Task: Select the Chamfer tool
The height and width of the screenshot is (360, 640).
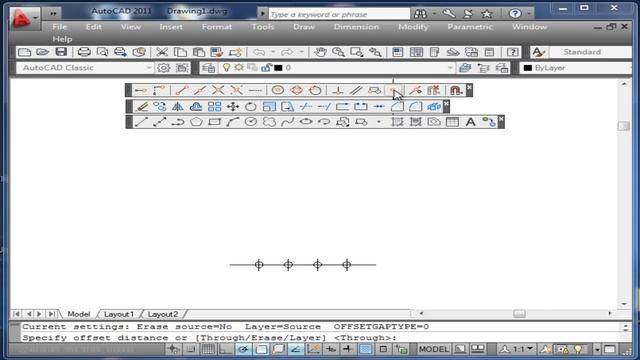Action: tap(397, 107)
